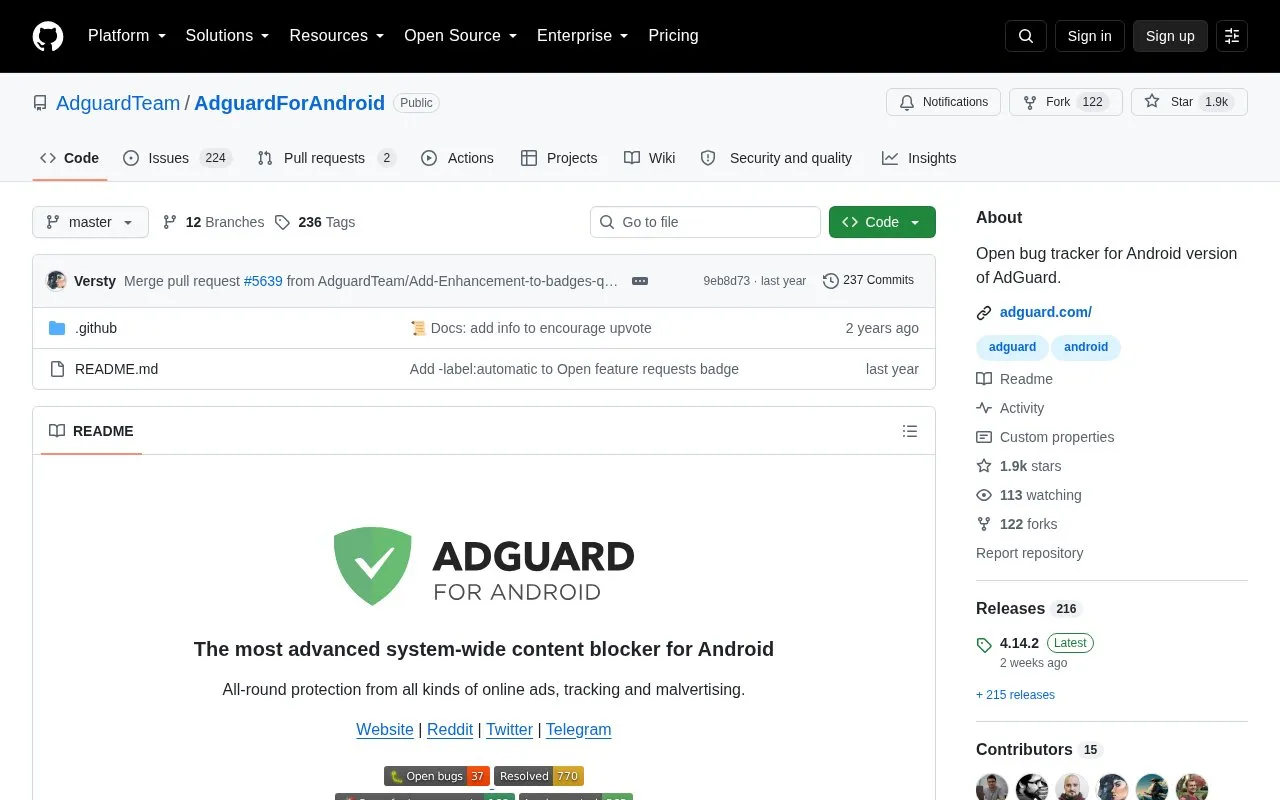
Task: Open the Wiki tab
Action: click(650, 158)
